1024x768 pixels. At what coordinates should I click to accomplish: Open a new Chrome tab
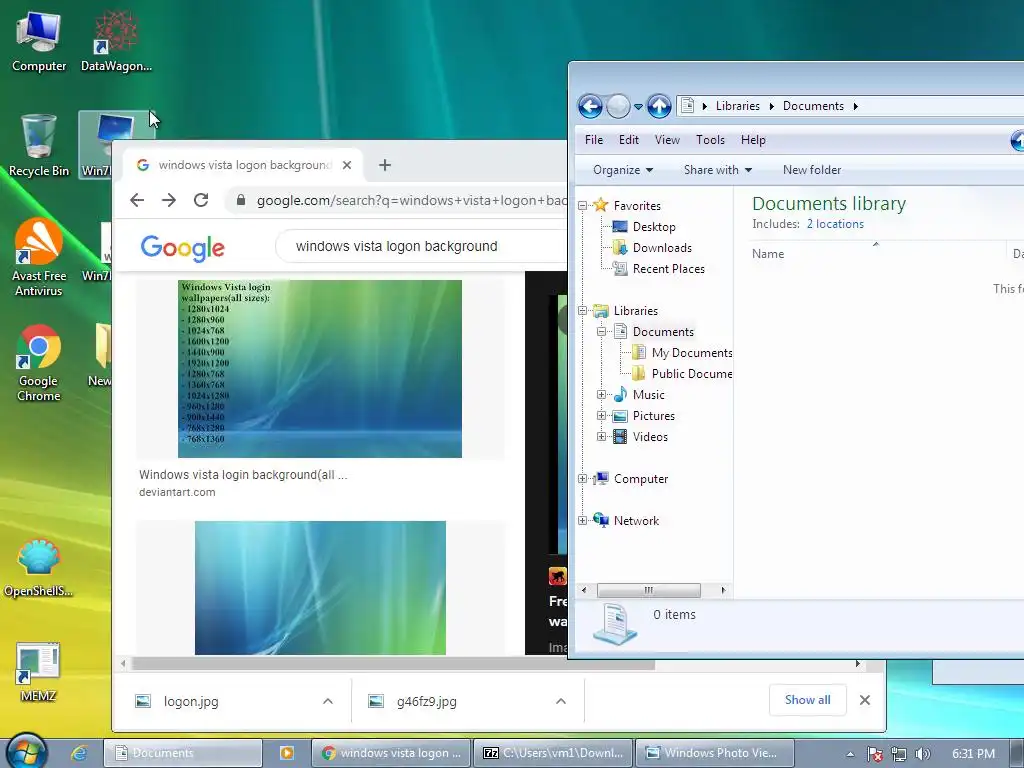(x=385, y=165)
